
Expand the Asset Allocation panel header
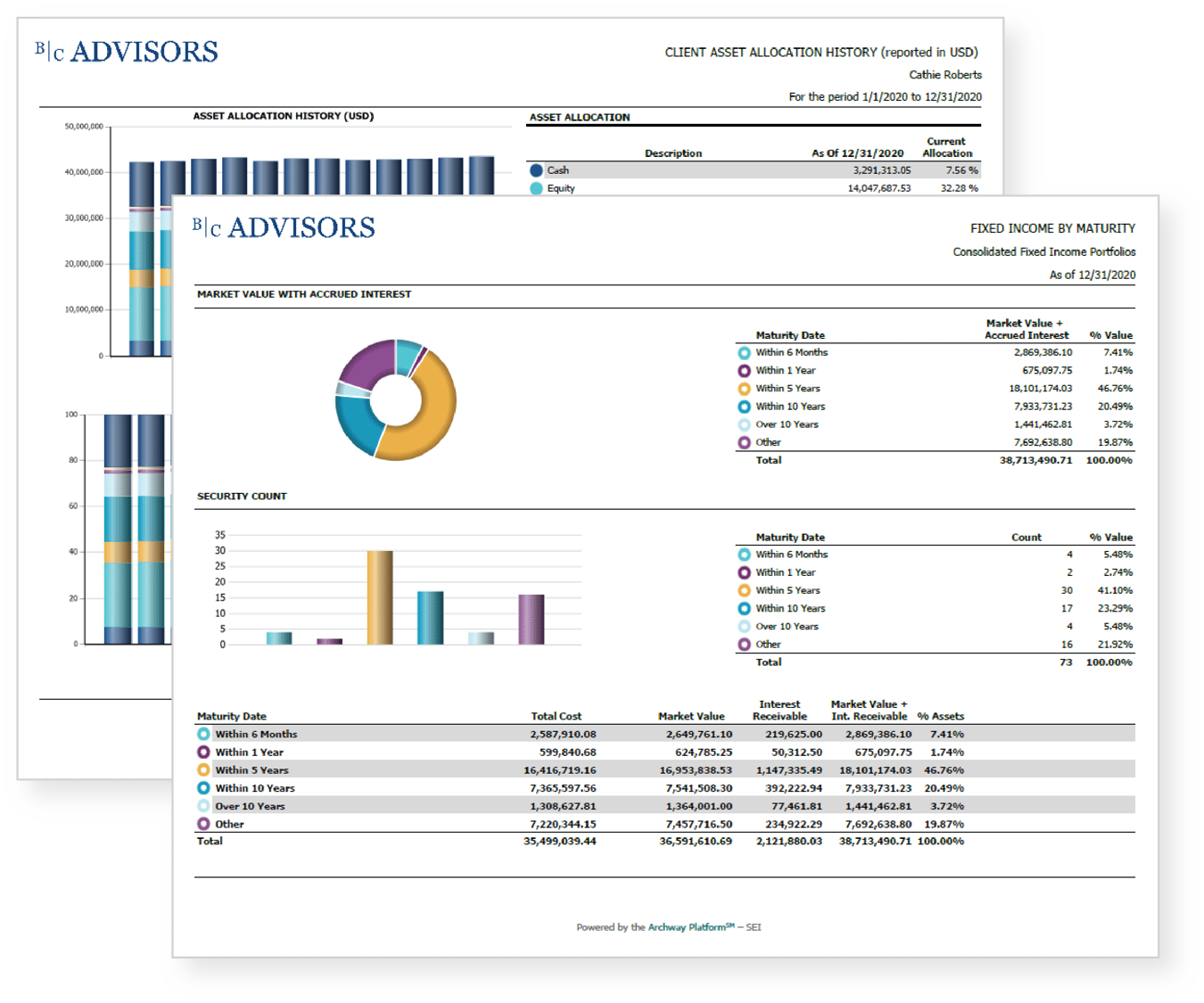[x=580, y=117]
